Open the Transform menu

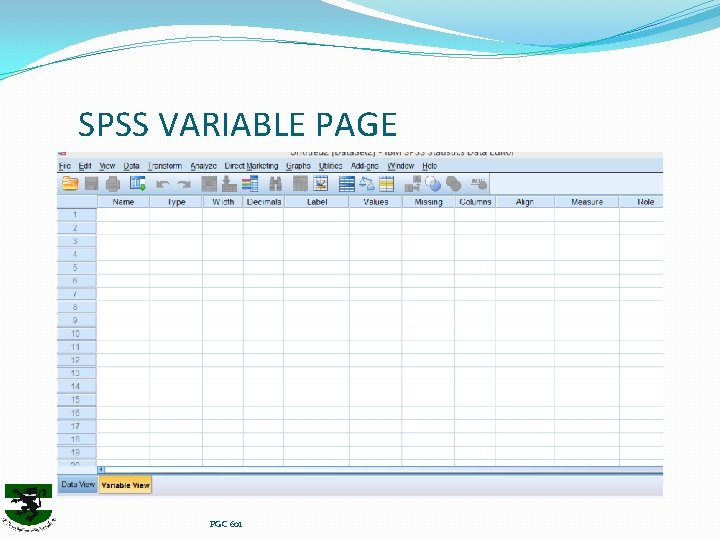coord(165,166)
